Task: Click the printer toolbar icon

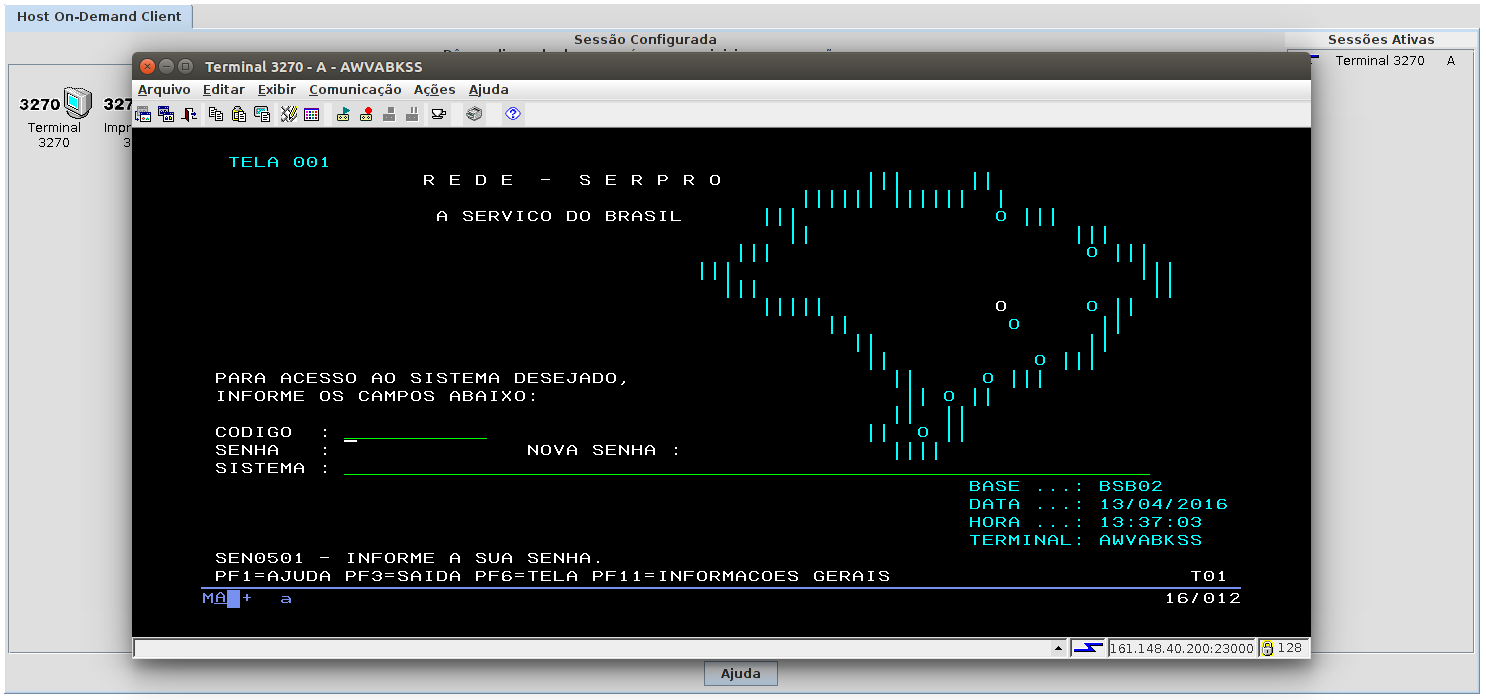Action: pos(474,114)
